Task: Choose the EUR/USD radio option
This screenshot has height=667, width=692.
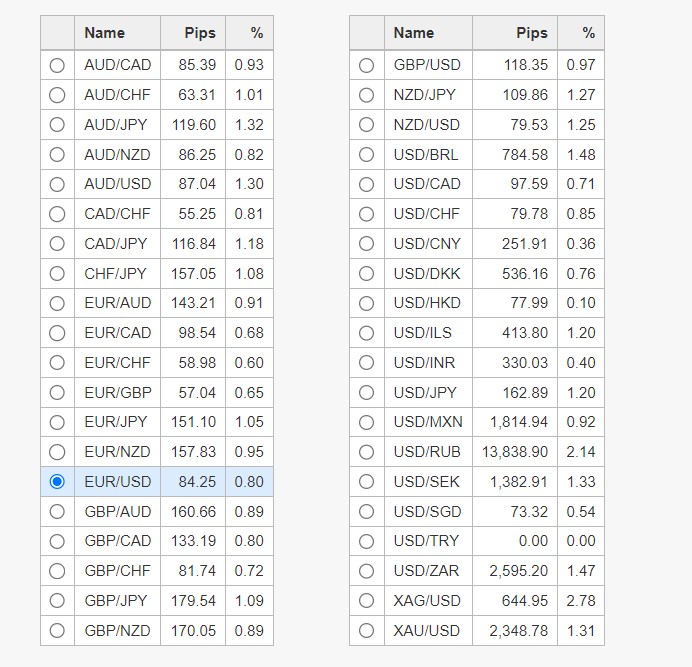Action: [x=57, y=481]
